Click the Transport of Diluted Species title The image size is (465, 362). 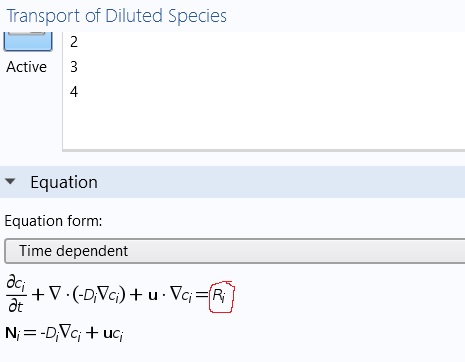pyautogui.click(x=116, y=16)
